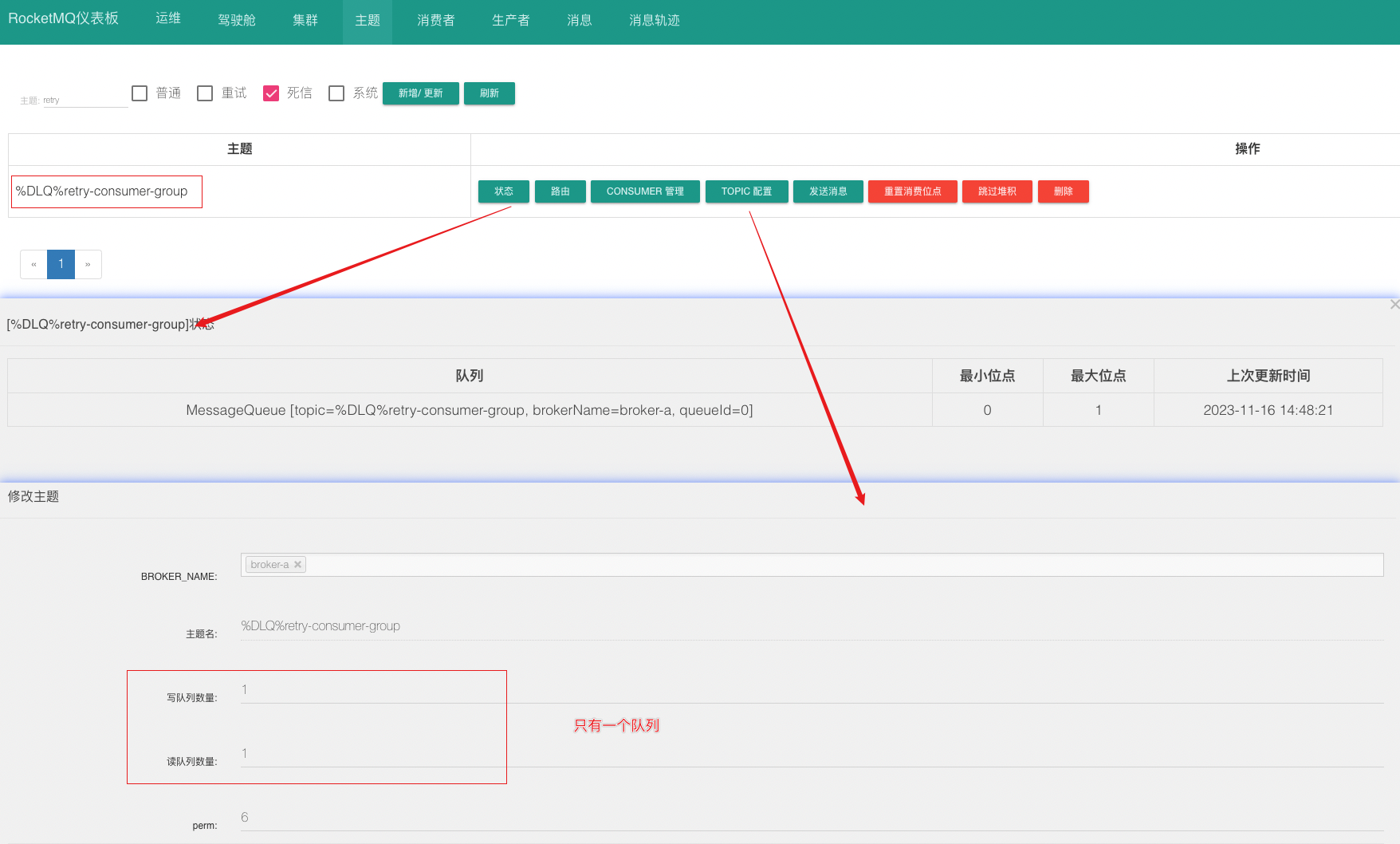Image resolution: width=1400 pixels, height=844 pixels.
Task: Click the 主题 table column header
Action: click(239, 149)
